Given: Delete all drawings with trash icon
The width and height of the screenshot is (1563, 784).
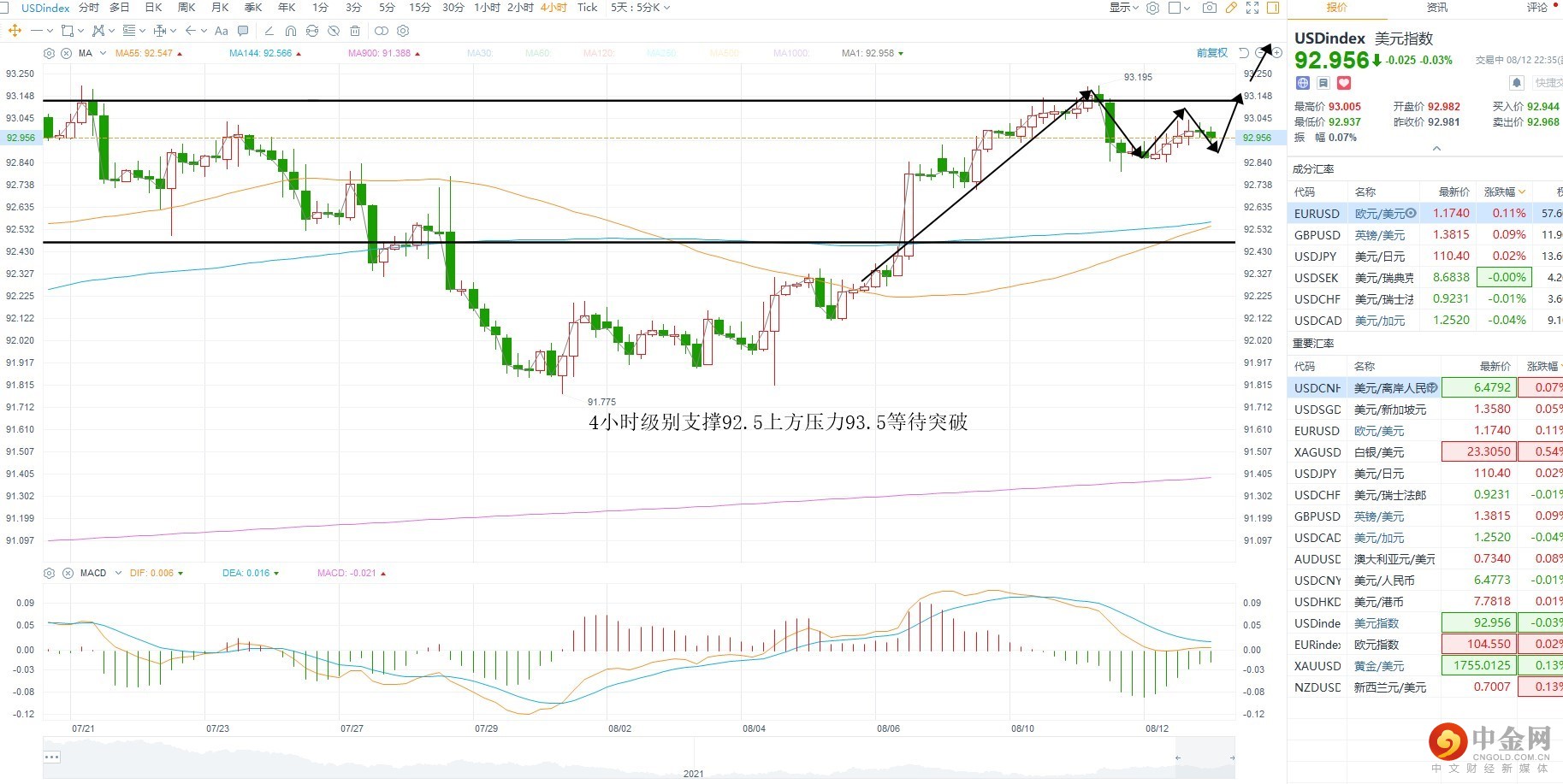Looking at the screenshot, I should [x=355, y=31].
